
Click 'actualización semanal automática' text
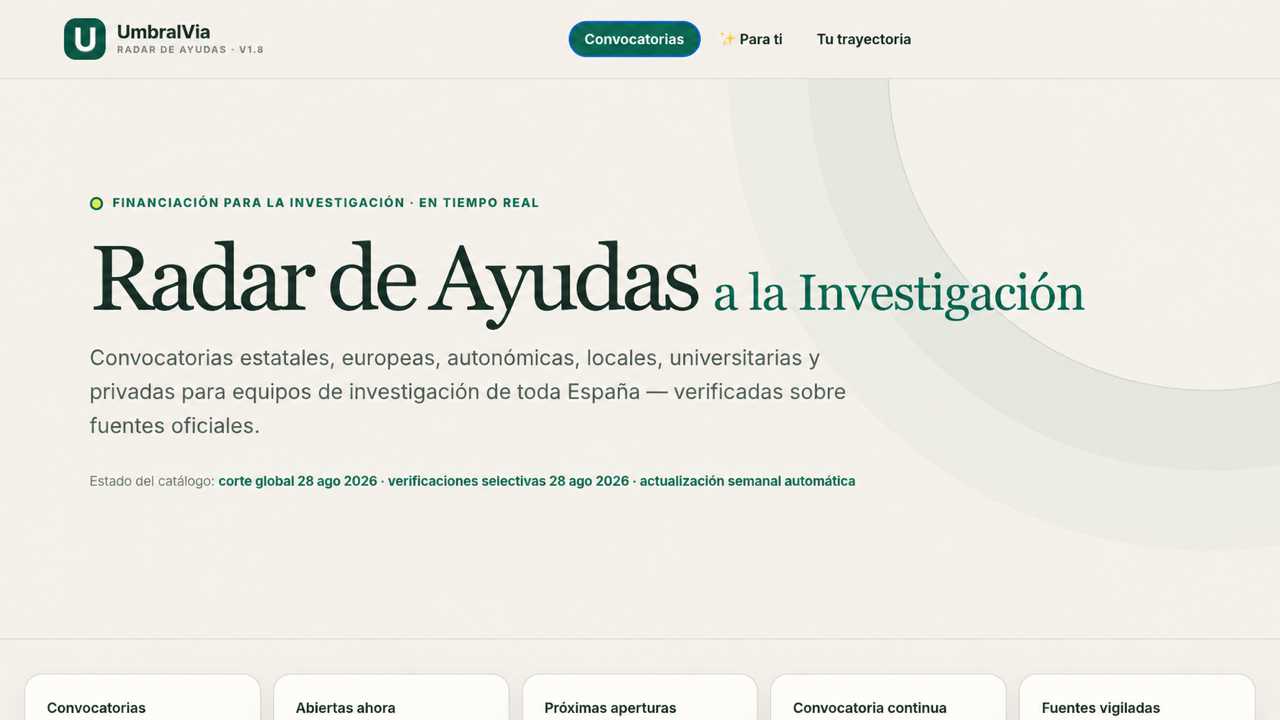pyautogui.click(x=747, y=481)
